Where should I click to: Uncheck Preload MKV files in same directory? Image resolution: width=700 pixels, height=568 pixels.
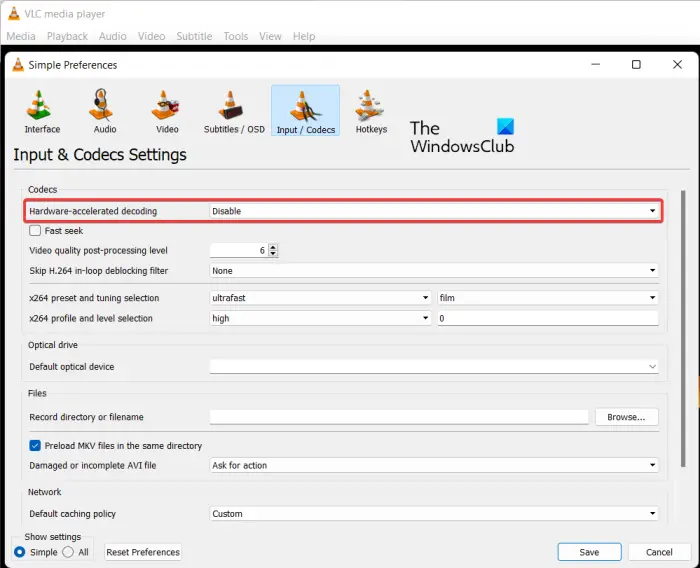tap(35, 445)
